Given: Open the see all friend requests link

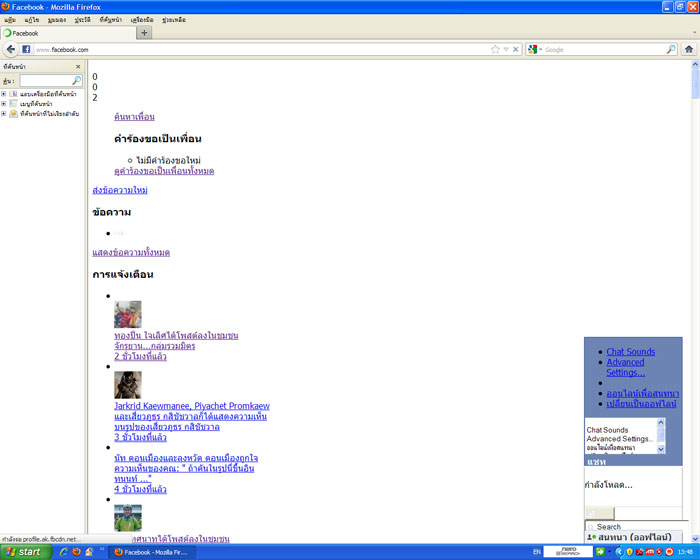Looking at the screenshot, I should [x=164, y=171].
